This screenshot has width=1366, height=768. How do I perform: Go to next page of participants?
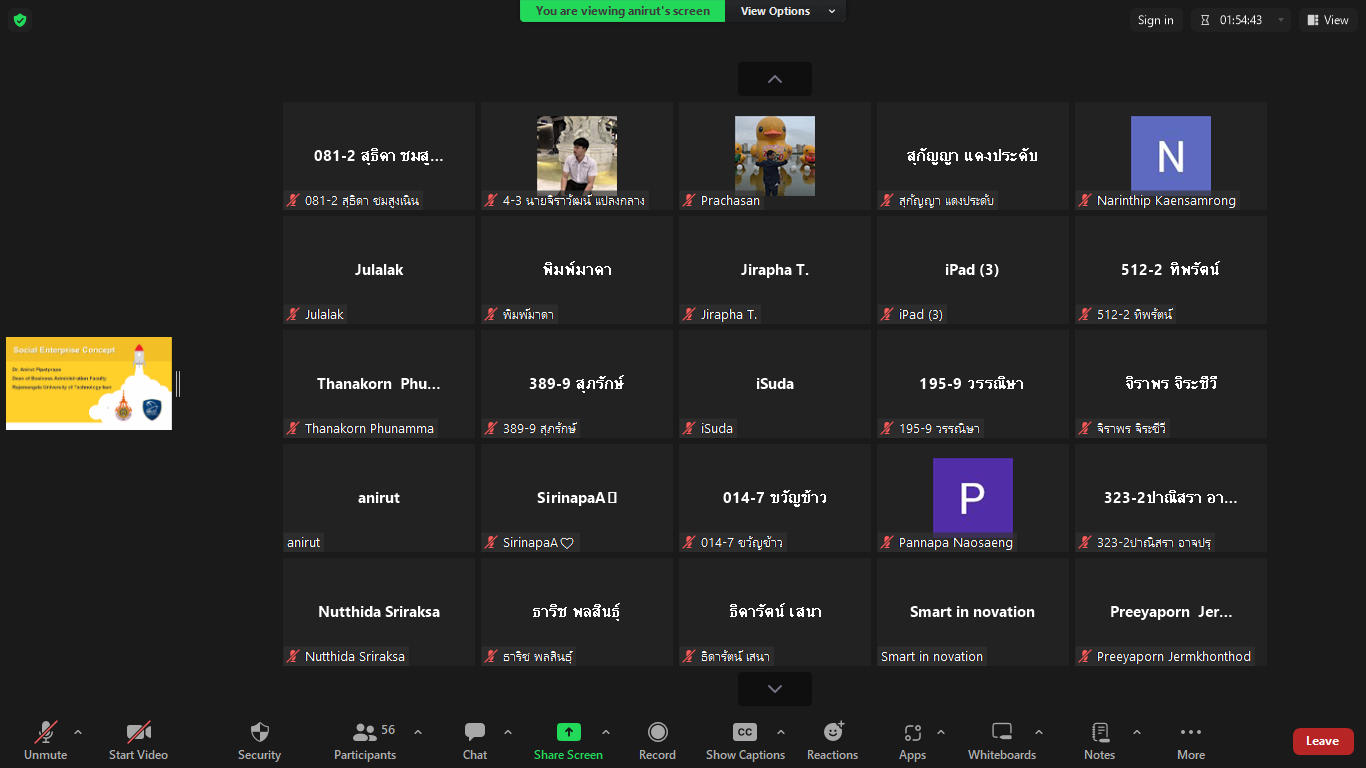tap(775, 689)
